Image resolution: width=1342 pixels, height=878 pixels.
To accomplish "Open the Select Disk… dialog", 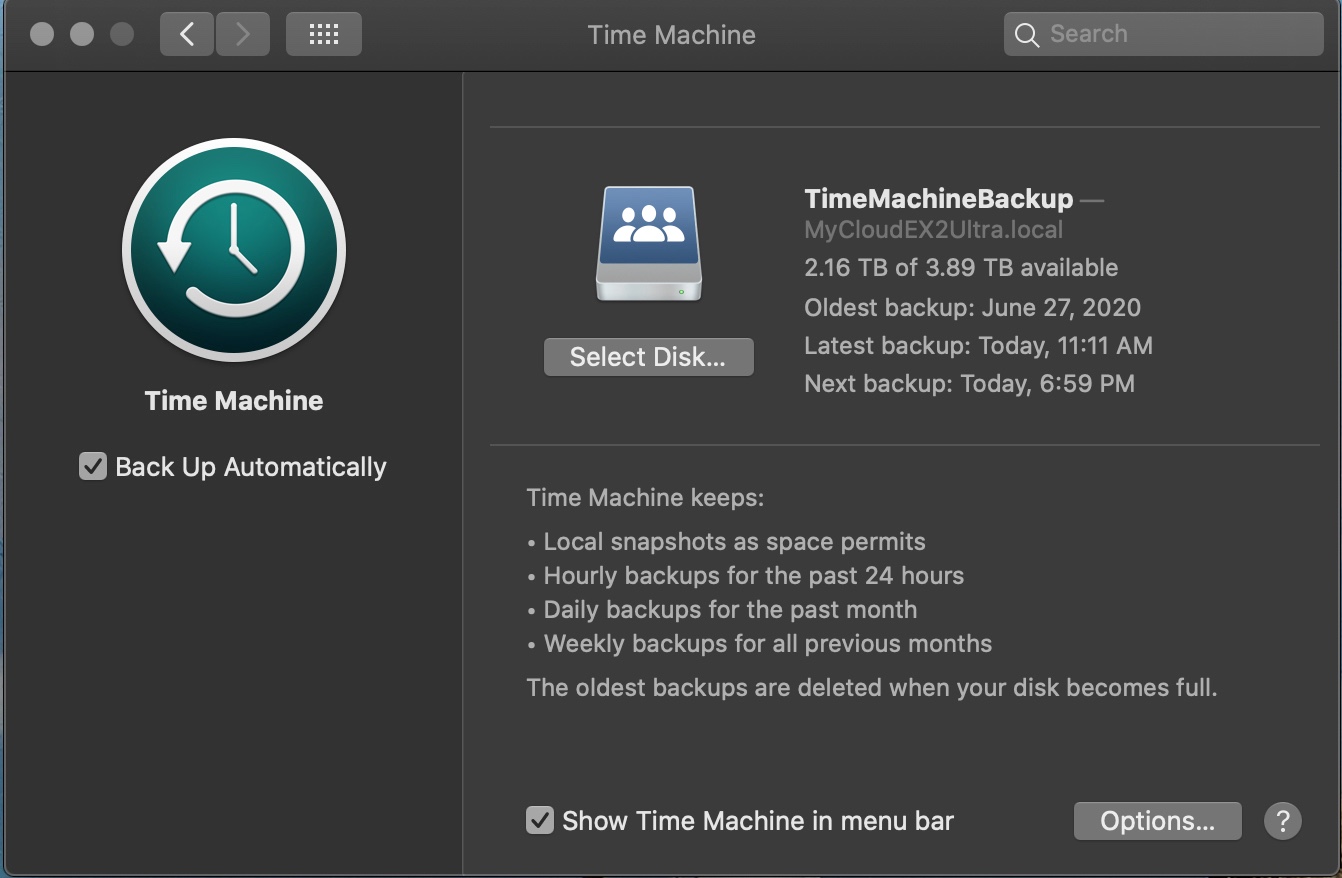I will point(648,357).
